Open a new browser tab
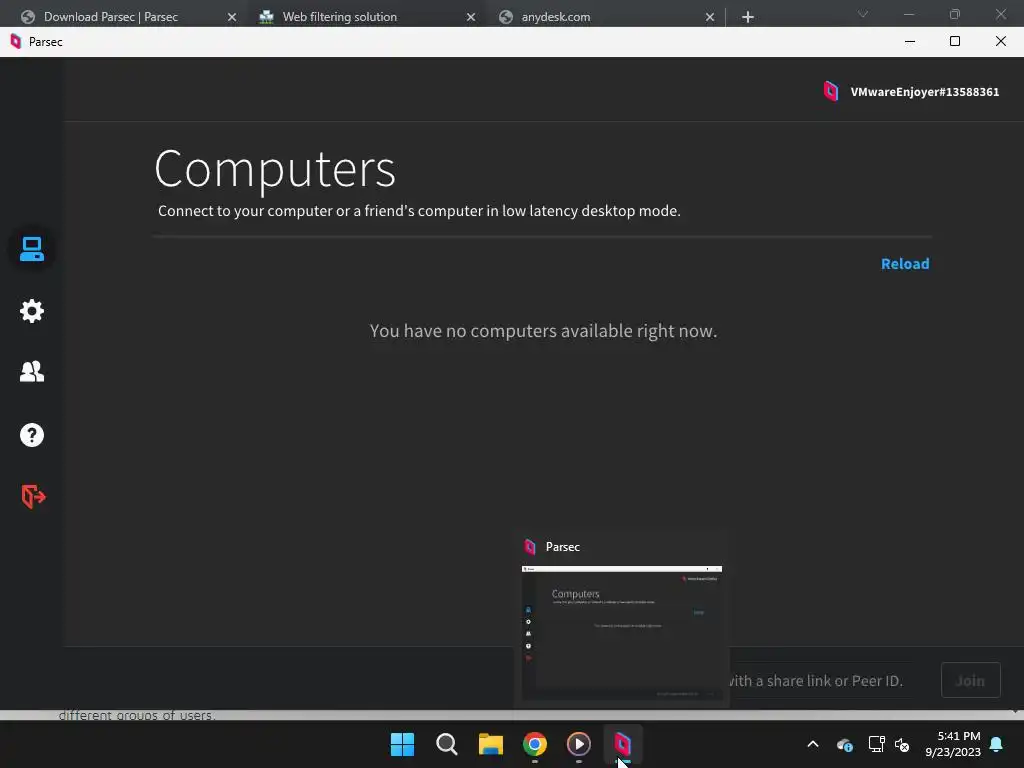 pyautogui.click(x=748, y=17)
